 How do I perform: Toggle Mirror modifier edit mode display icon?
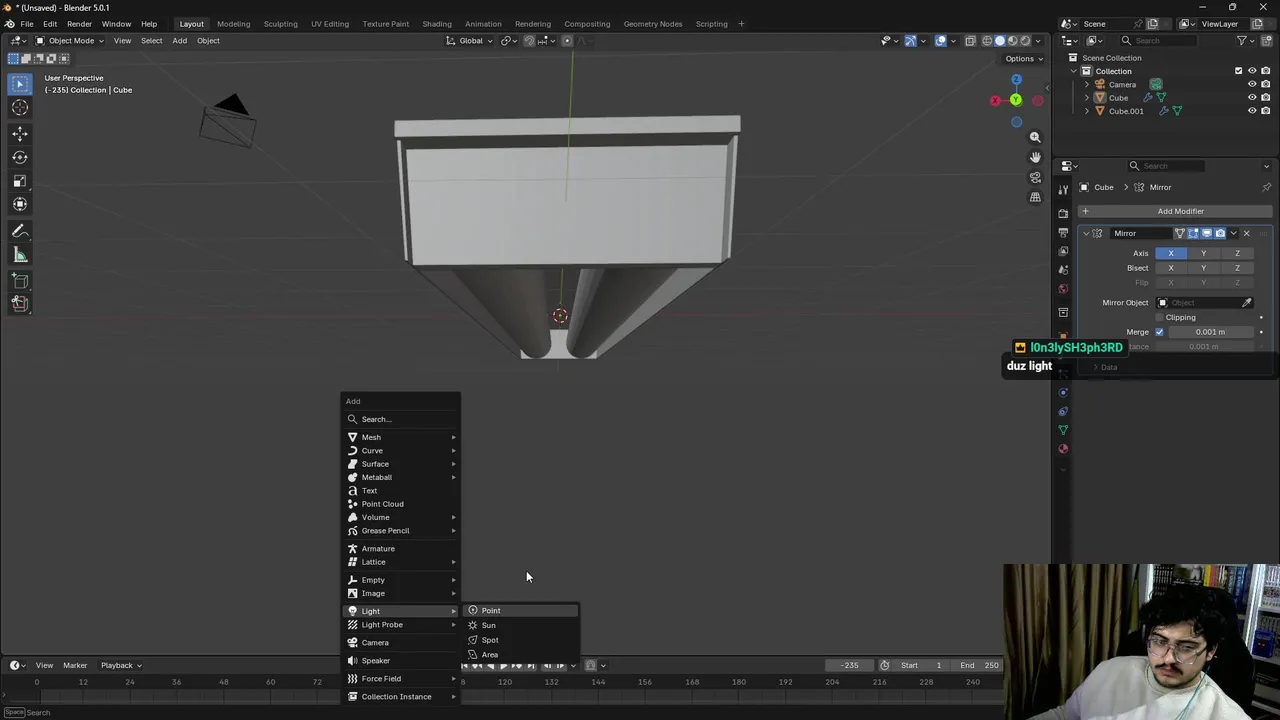click(x=1193, y=233)
